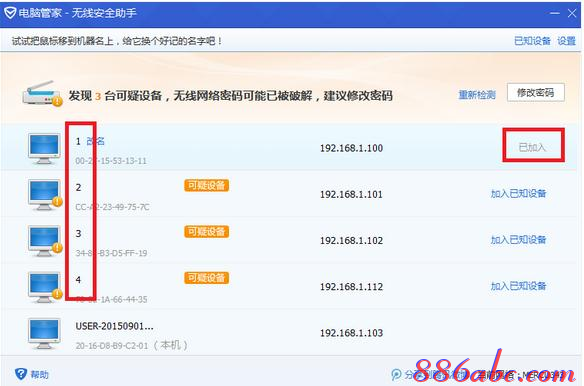Click the hint text 试试把鼠标移到机器名上
The image size is (584, 386).
(x=117, y=41)
